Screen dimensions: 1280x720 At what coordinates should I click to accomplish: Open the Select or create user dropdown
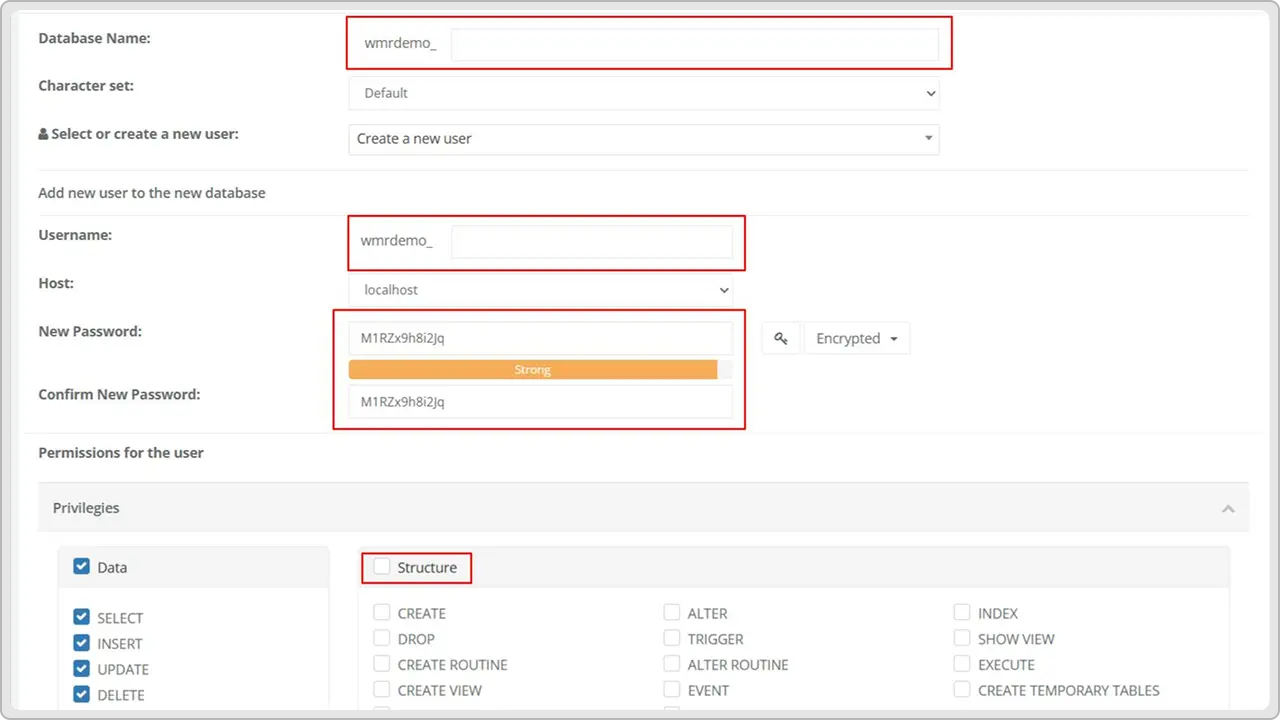pos(644,139)
